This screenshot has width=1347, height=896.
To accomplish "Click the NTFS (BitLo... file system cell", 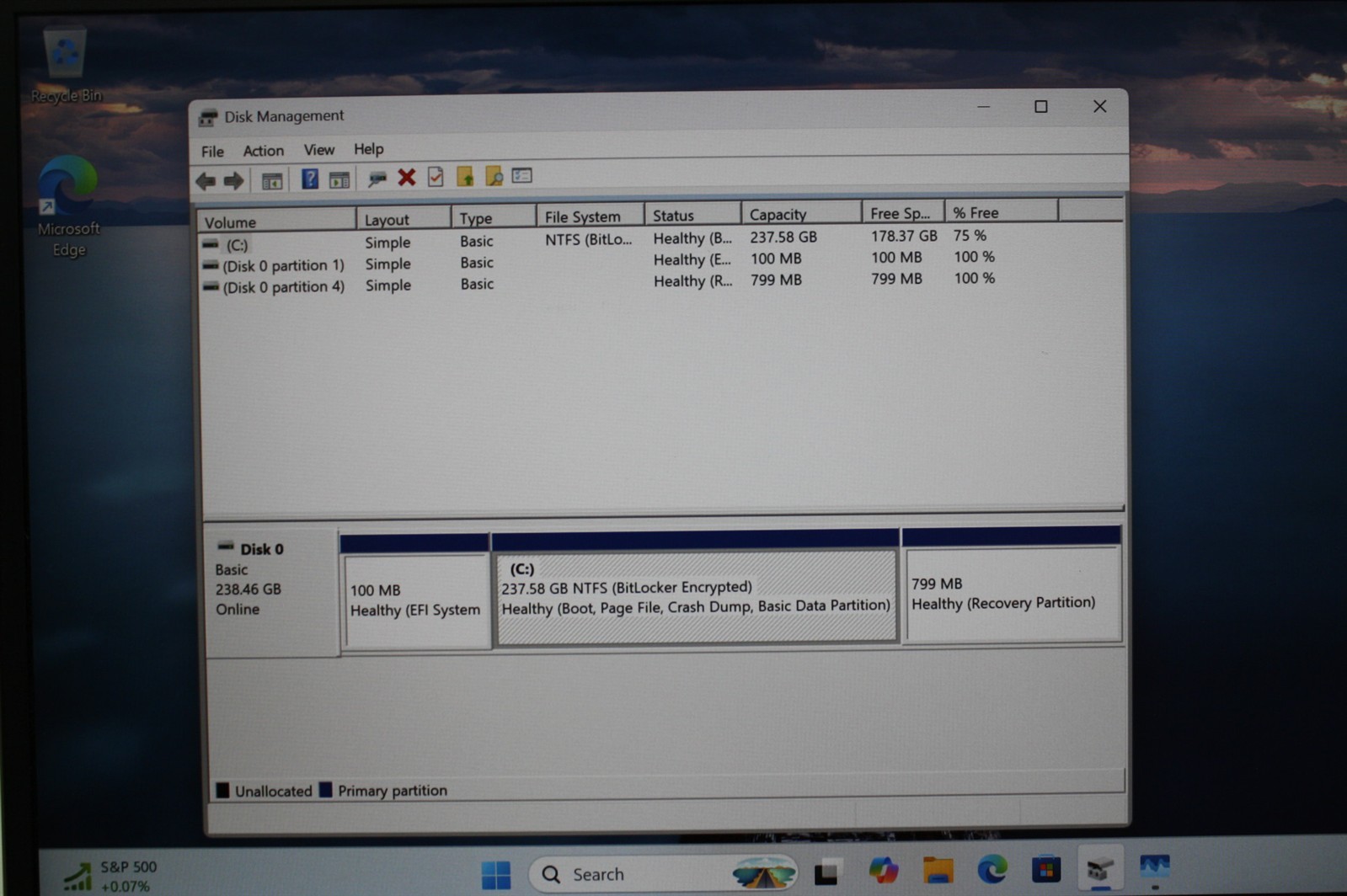I will tap(588, 239).
